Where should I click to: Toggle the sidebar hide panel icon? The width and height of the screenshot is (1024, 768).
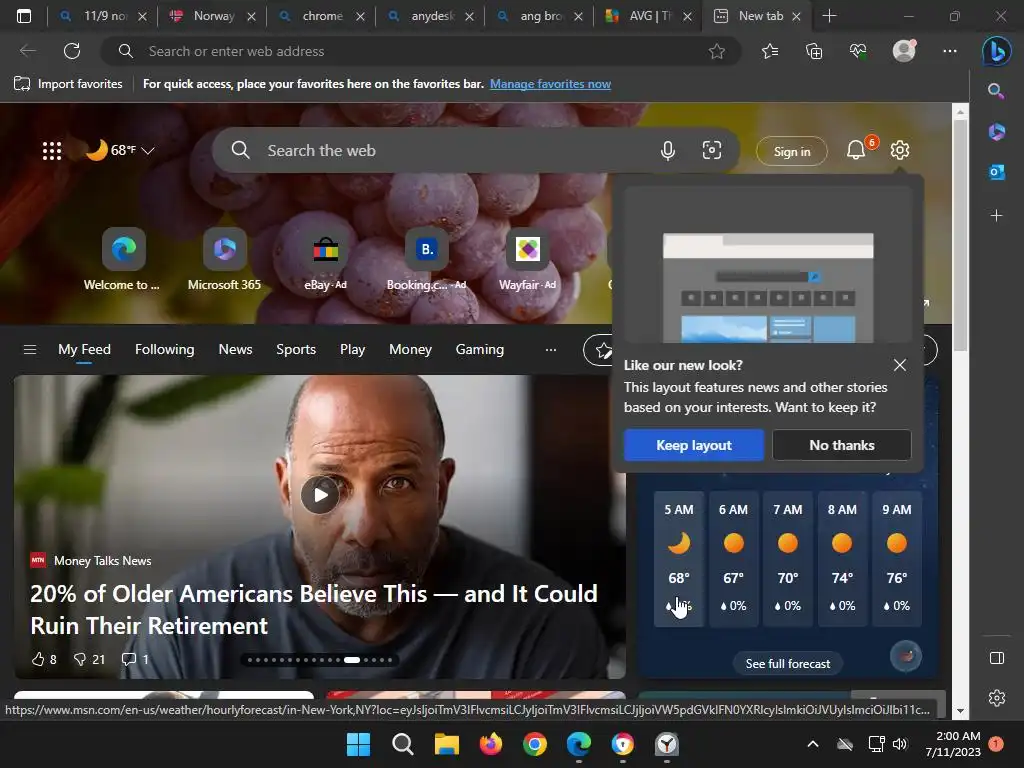pyautogui.click(x=997, y=658)
